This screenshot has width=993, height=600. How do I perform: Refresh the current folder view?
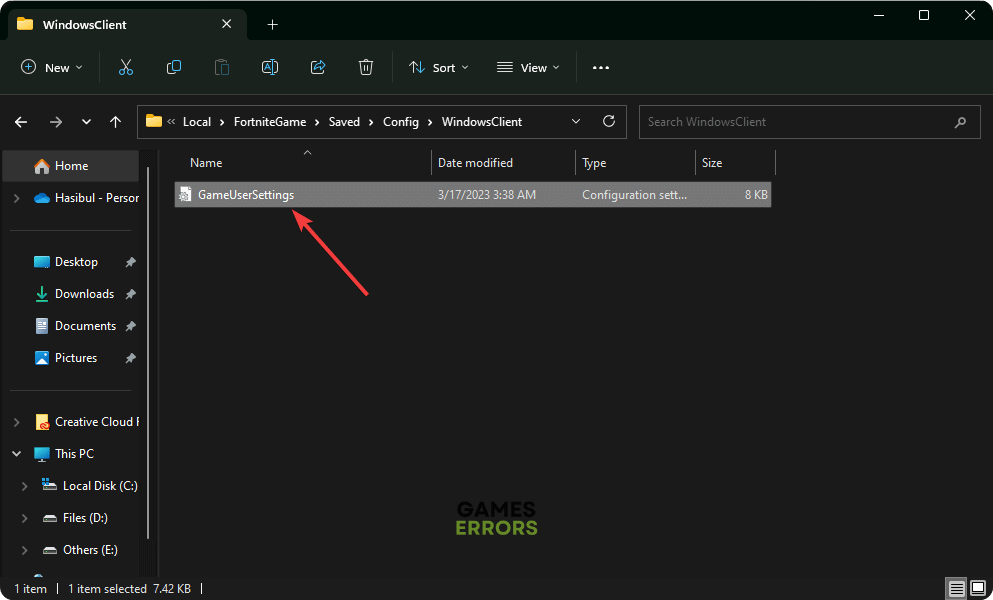click(x=608, y=121)
